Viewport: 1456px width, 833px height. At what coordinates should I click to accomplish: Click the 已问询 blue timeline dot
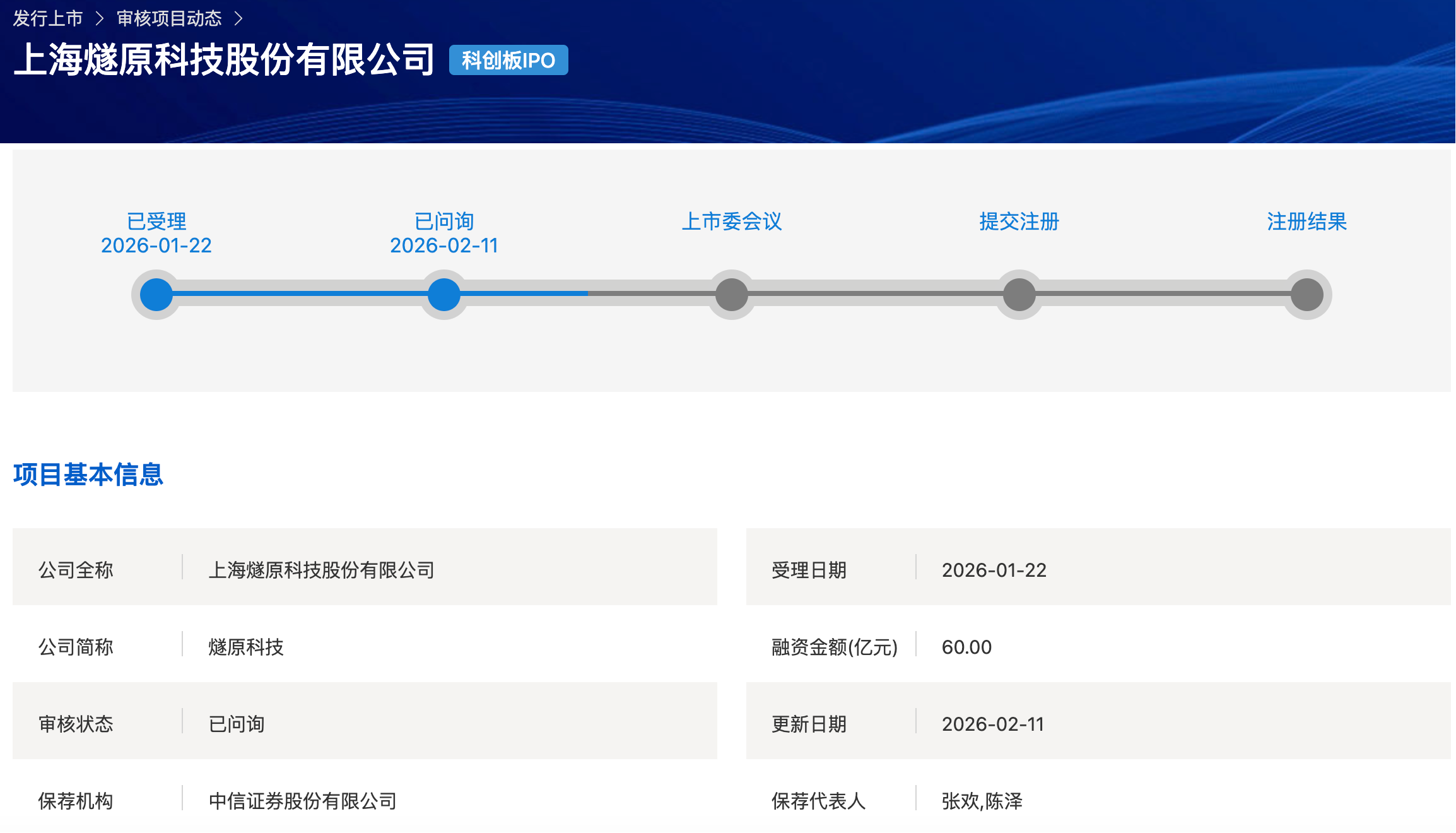tap(444, 295)
